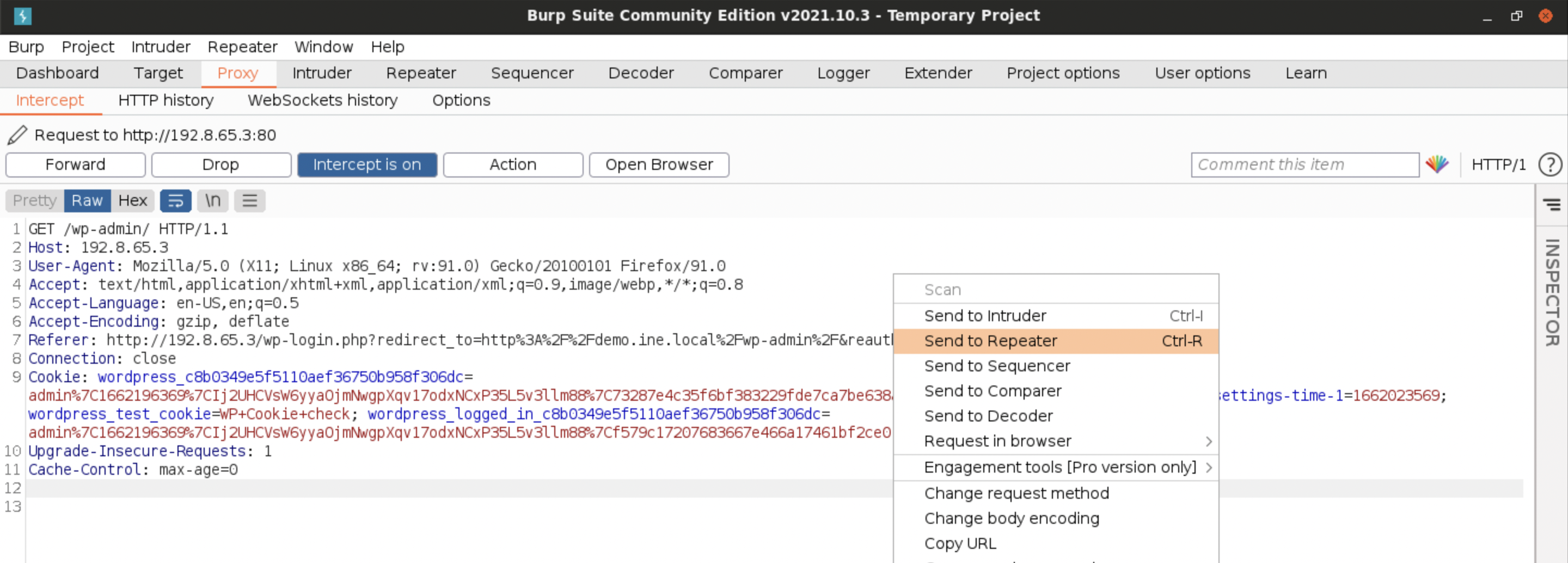Click the Forward button
1568x563 pixels.
(x=75, y=164)
